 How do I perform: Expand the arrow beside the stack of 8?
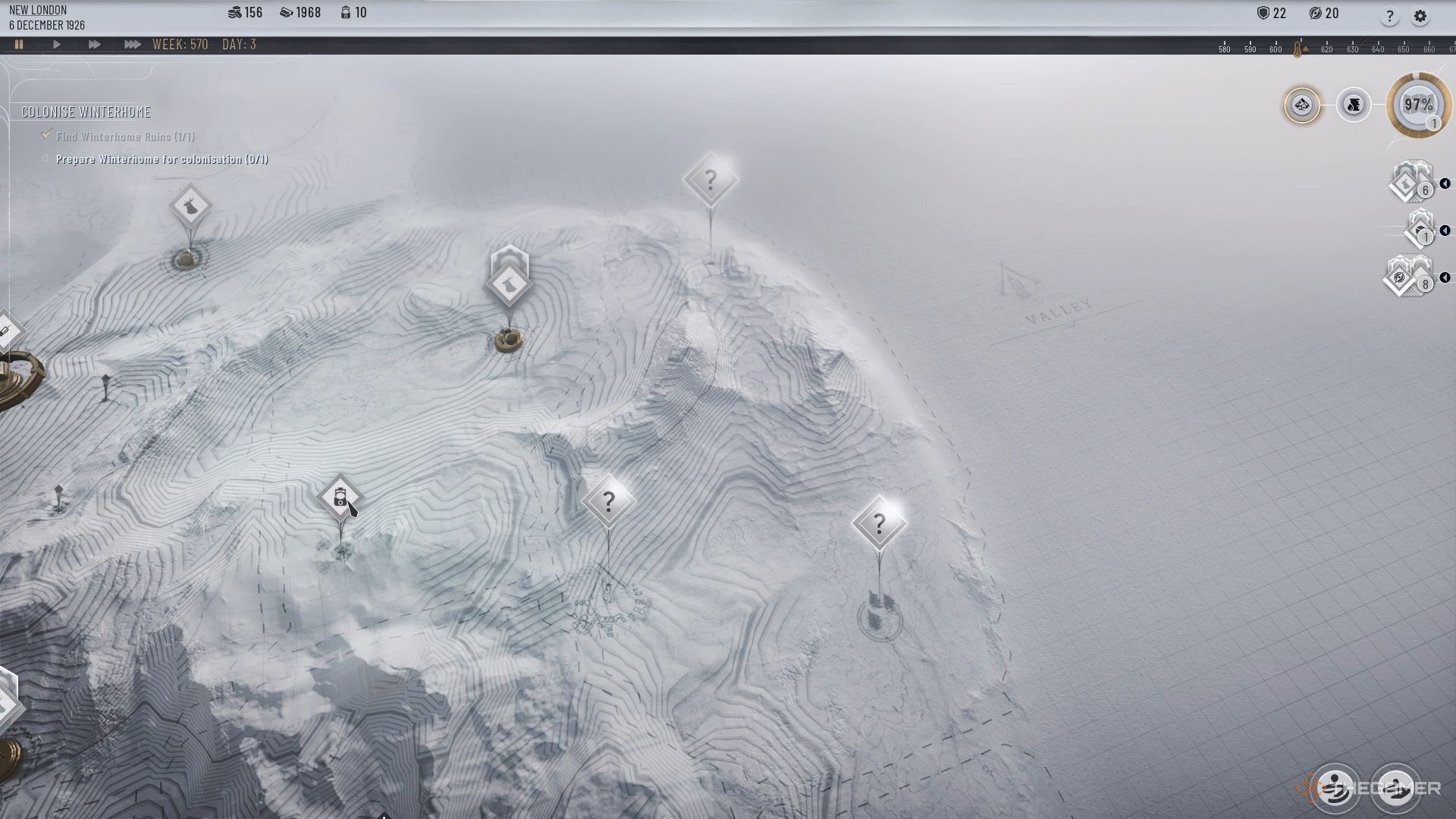coord(1445,278)
